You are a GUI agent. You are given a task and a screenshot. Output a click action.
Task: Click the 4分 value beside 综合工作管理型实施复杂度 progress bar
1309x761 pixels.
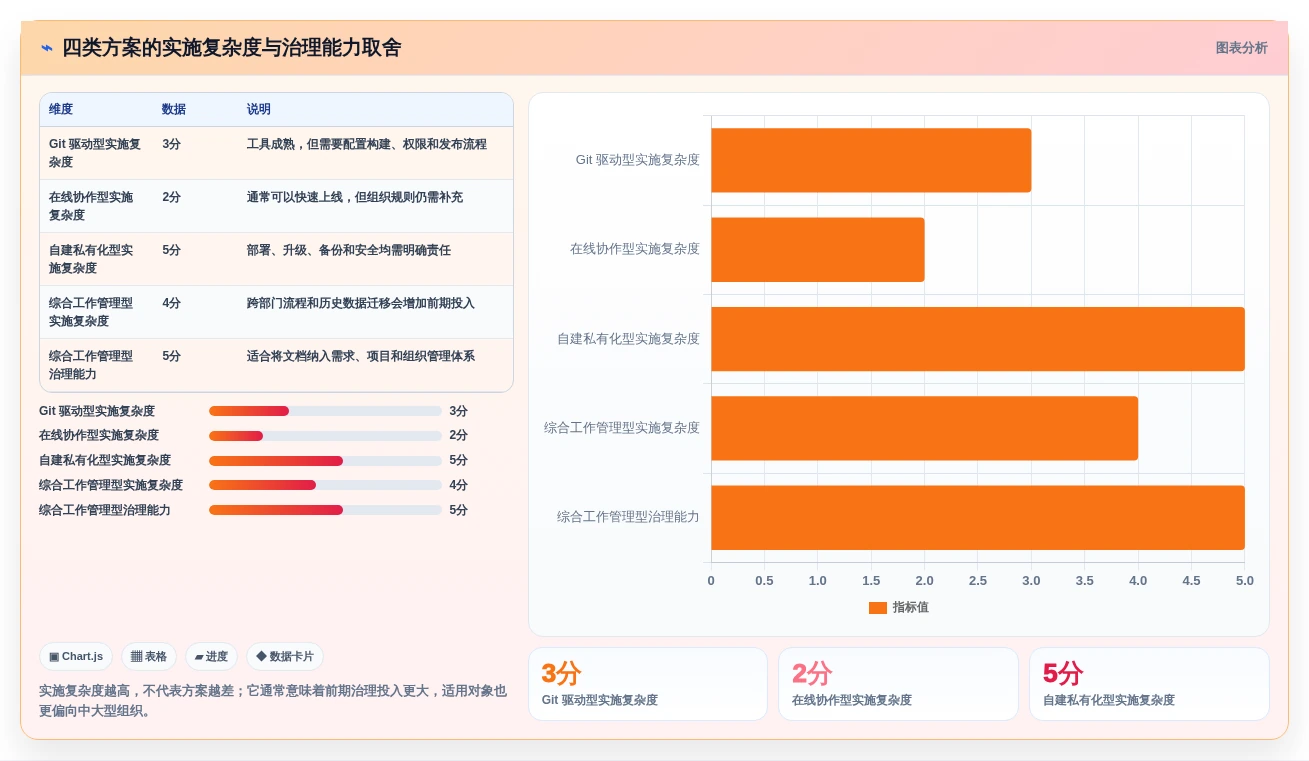pos(458,485)
